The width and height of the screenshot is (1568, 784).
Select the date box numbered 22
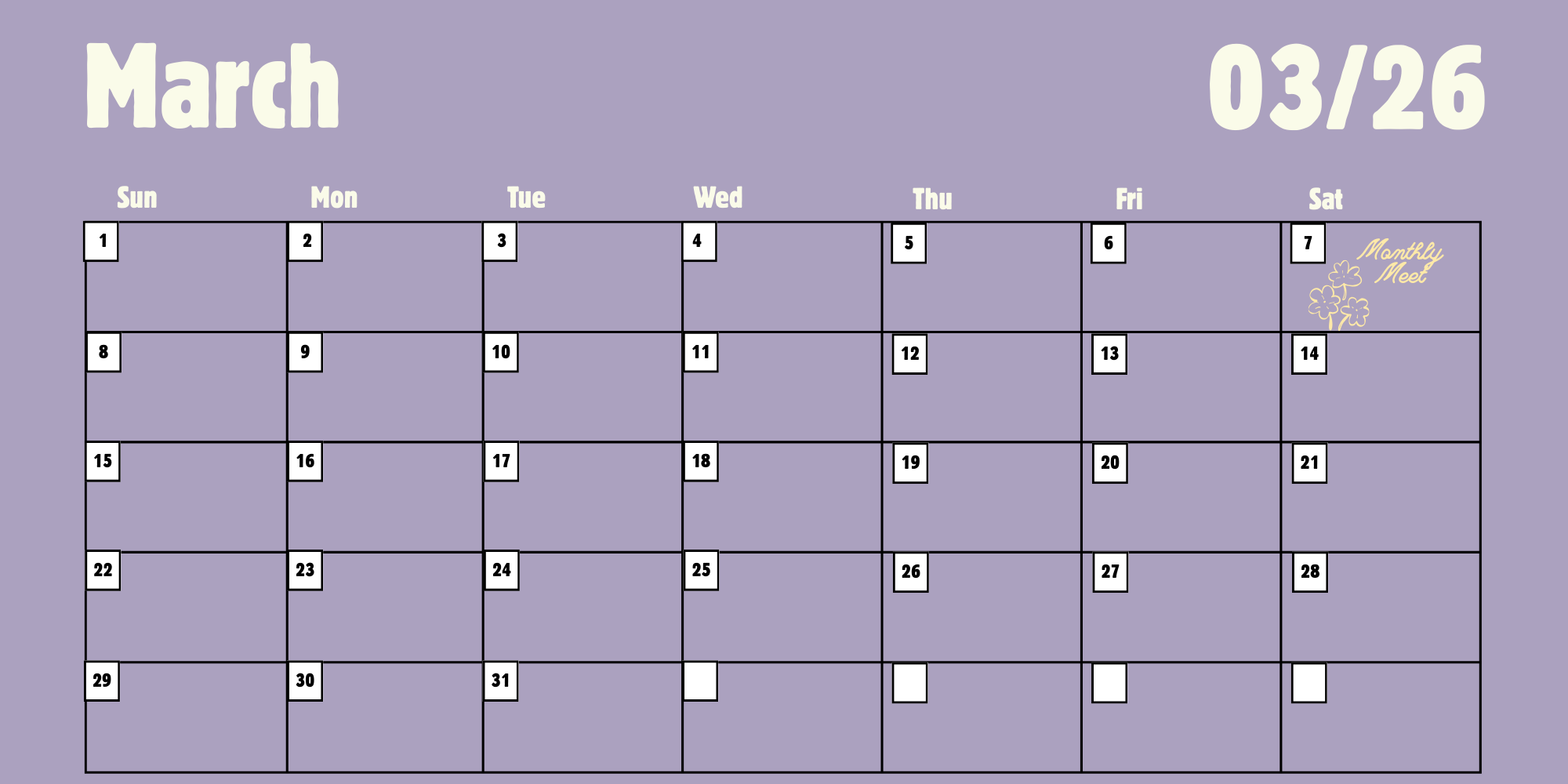tap(103, 571)
